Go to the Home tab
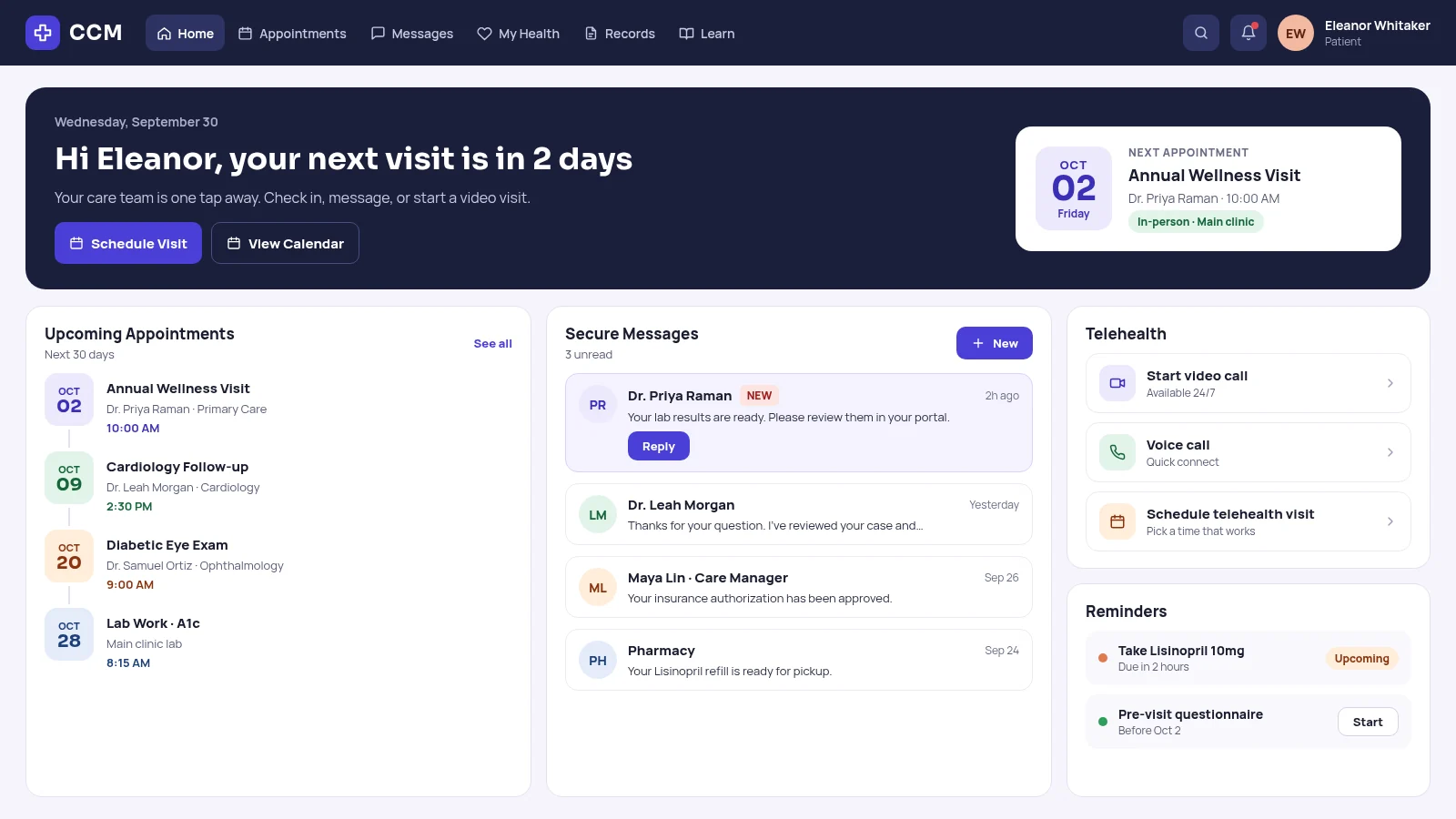The image size is (1456, 819). pyautogui.click(x=185, y=33)
